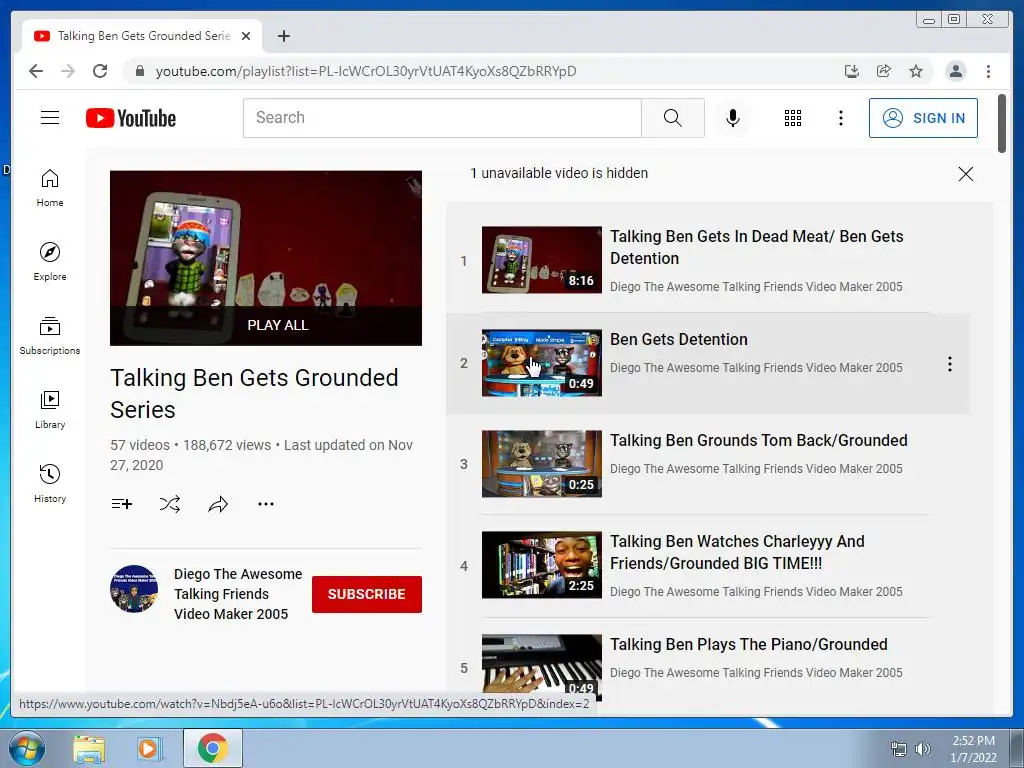Open Library in sidebar
This screenshot has width=1024, height=768.
tap(50, 409)
